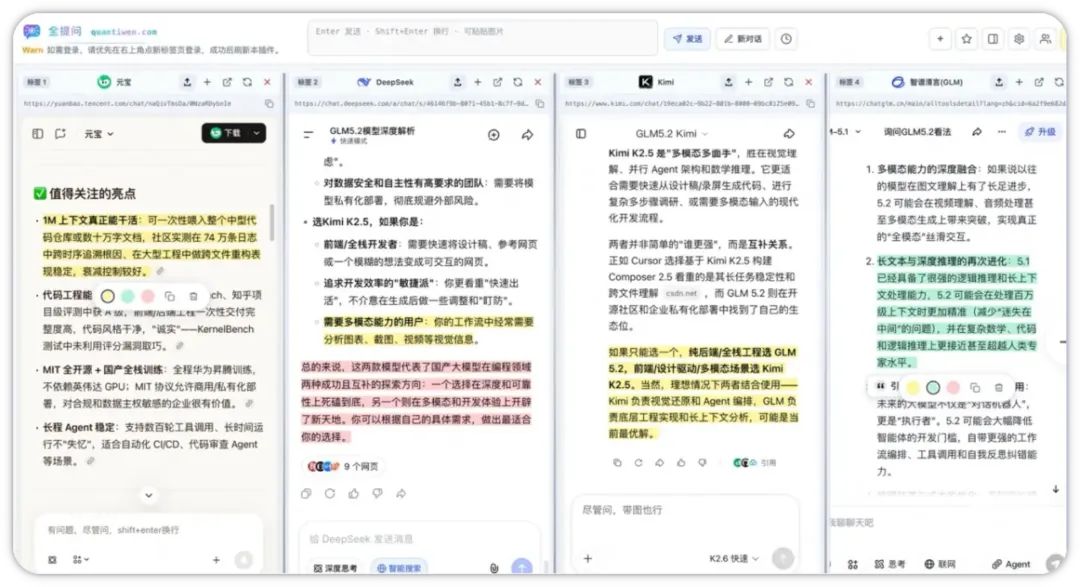Select 标签 3 tab label
1080x587 pixels.
point(579,82)
